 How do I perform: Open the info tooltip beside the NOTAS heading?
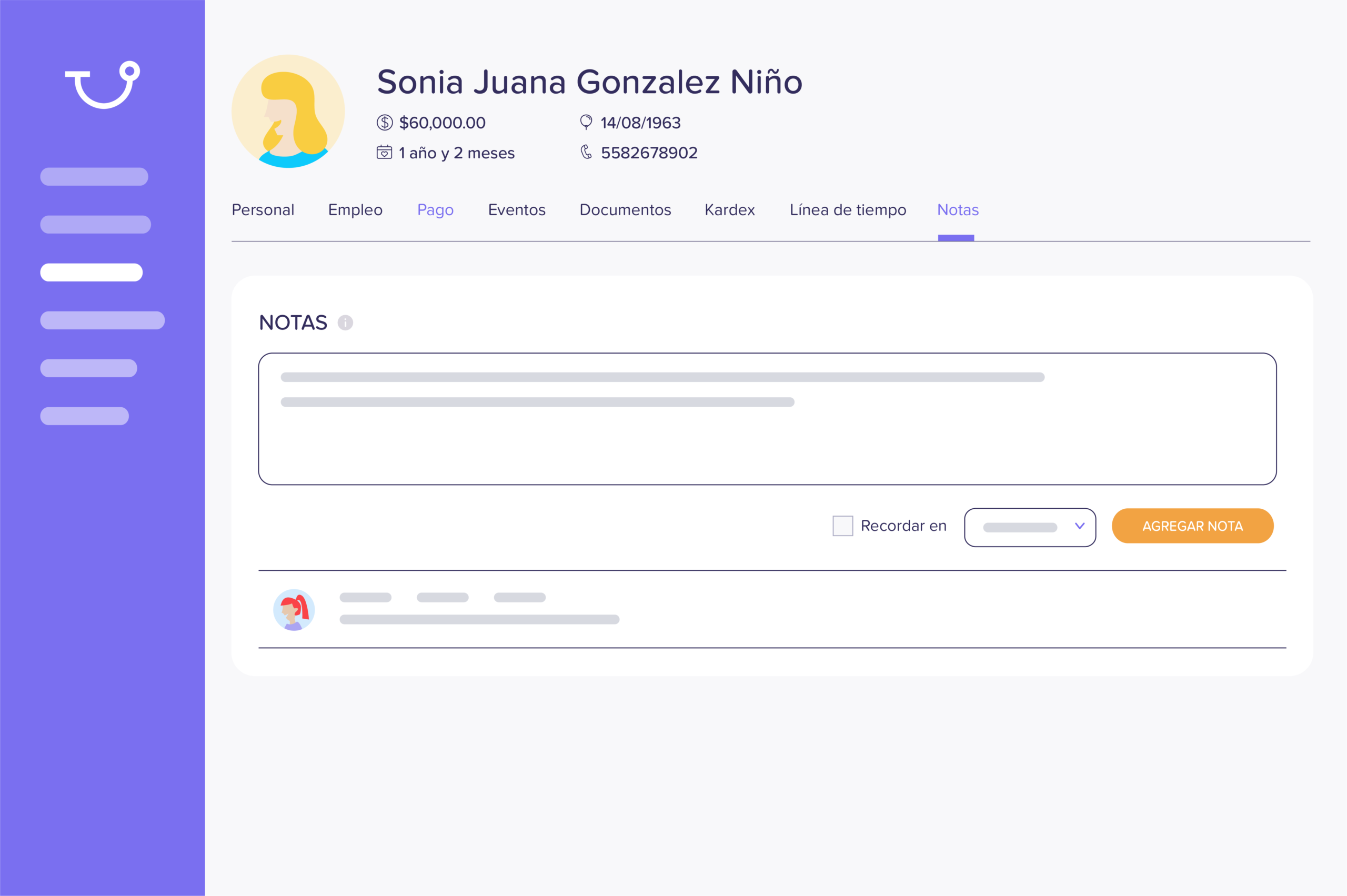(346, 323)
